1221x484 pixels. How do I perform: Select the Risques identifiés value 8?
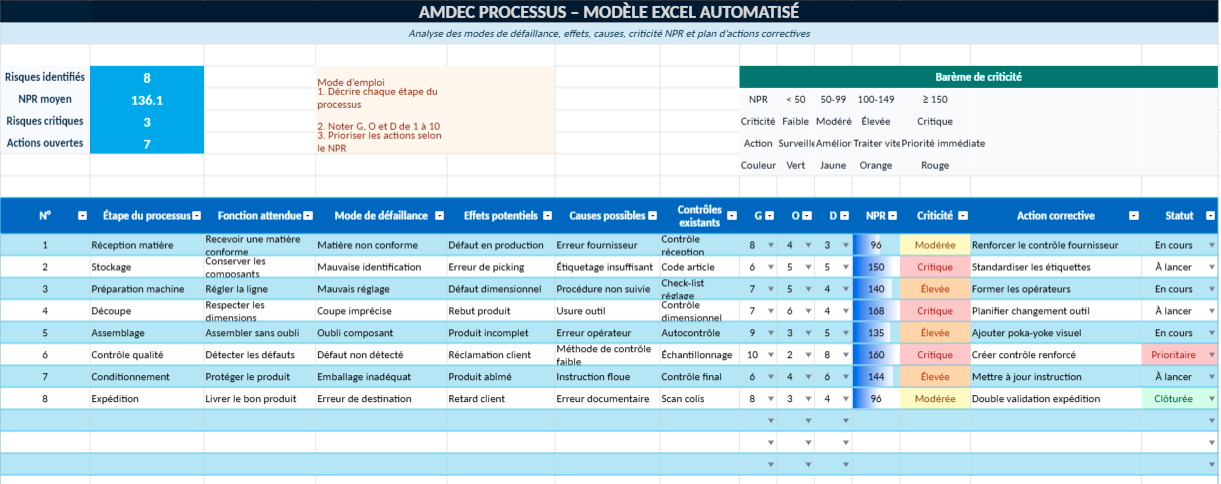pos(147,77)
